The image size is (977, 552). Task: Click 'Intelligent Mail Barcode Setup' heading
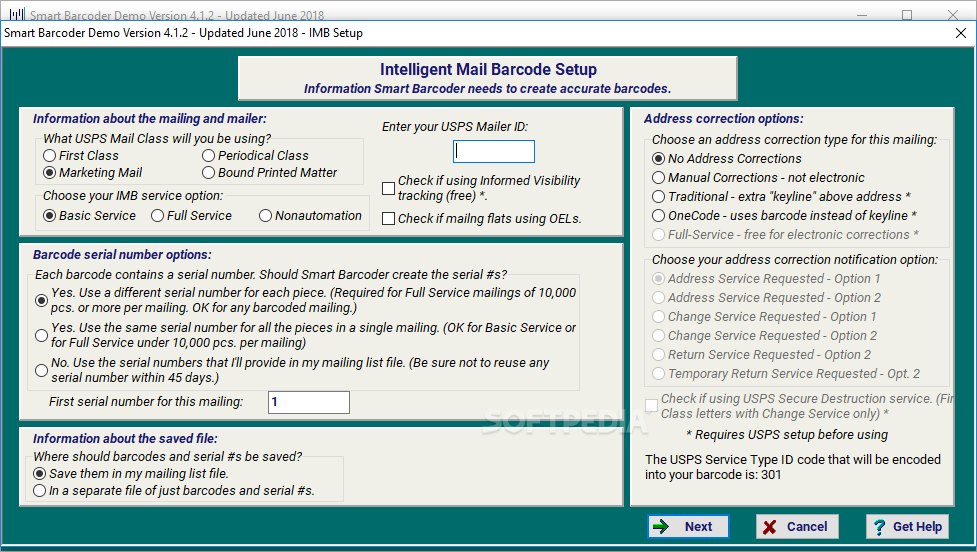click(488, 69)
